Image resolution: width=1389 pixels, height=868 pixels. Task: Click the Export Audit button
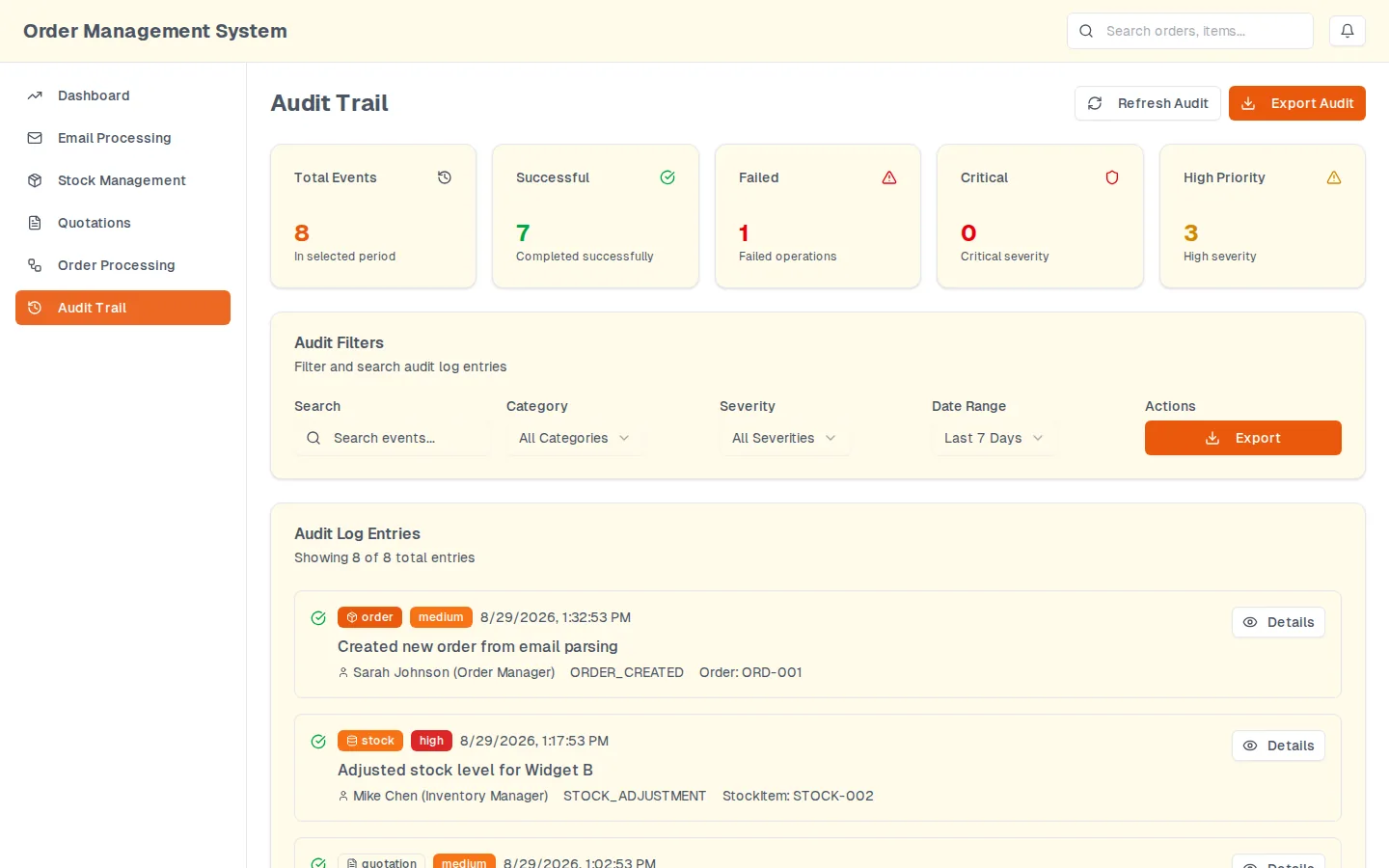1297,103
